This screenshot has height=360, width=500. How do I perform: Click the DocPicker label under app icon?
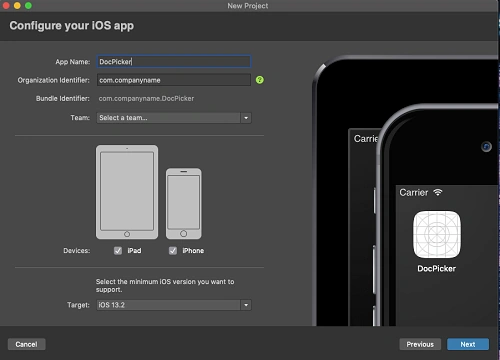[437, 269]
